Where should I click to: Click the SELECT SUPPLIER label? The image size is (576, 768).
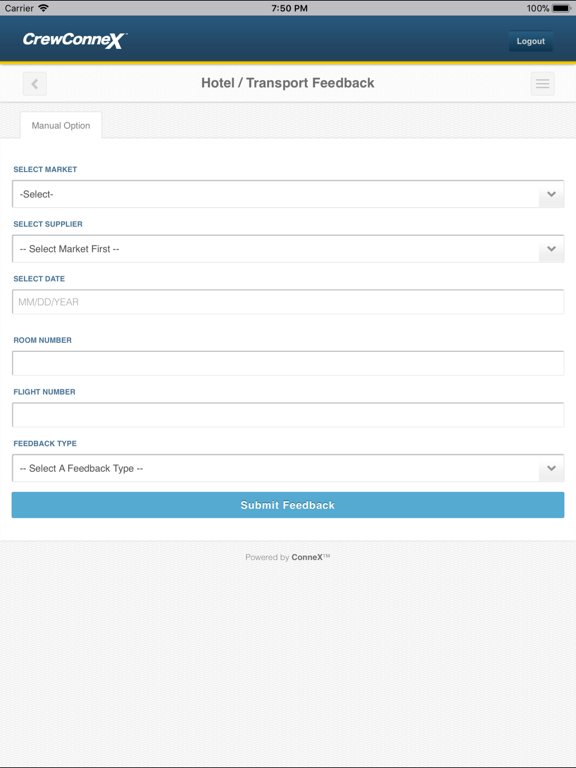click(x=48, y=224)
